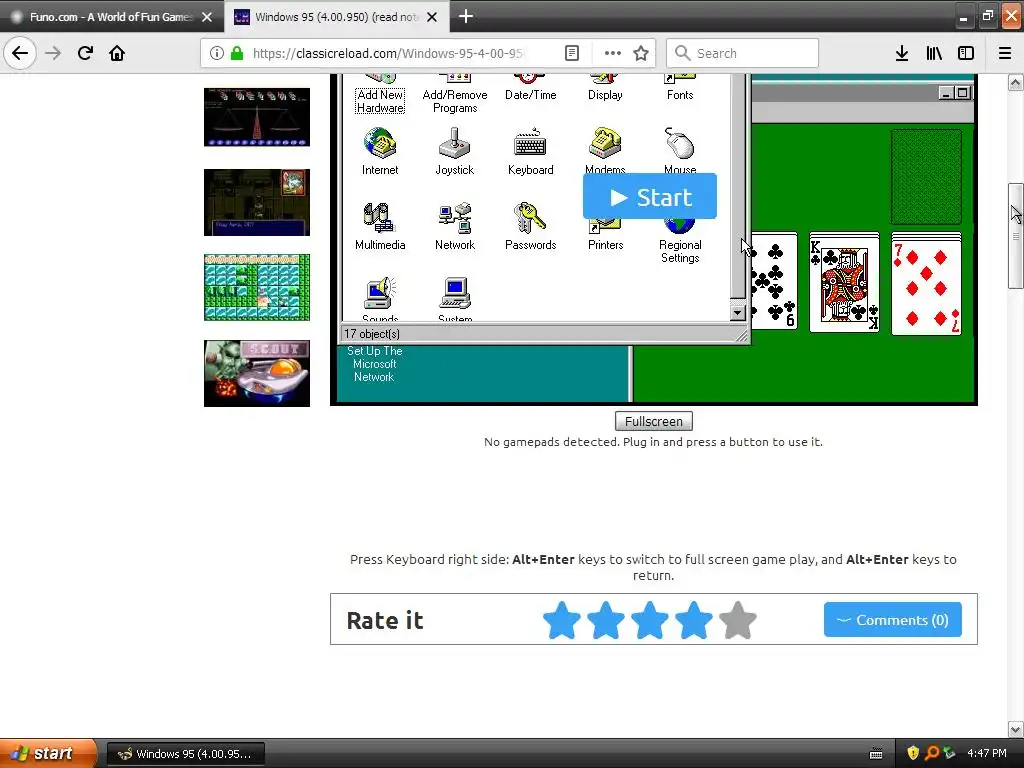Open the Modems control panel icon

(605, 152)
